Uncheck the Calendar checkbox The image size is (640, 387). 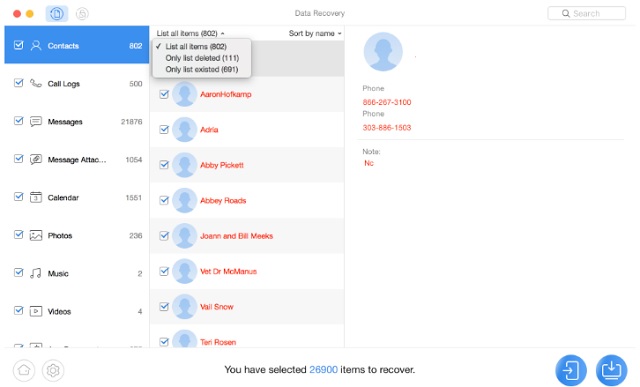pyautogui.click(x=18, y=196)
